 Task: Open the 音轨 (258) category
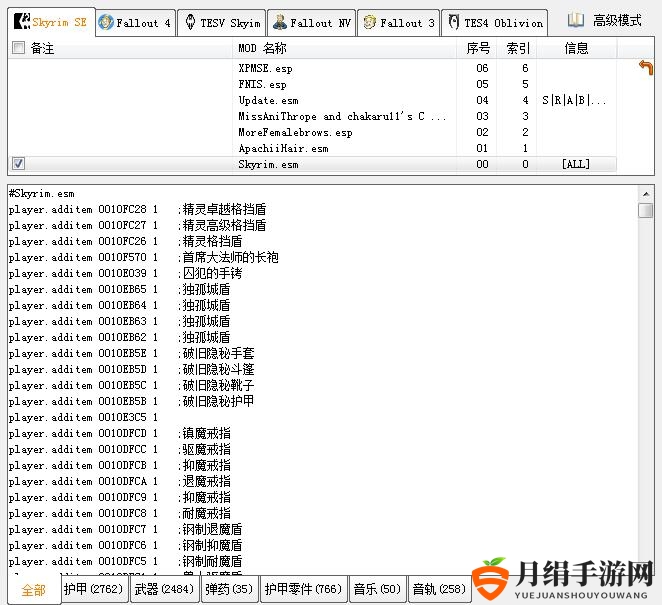point(439,589)
